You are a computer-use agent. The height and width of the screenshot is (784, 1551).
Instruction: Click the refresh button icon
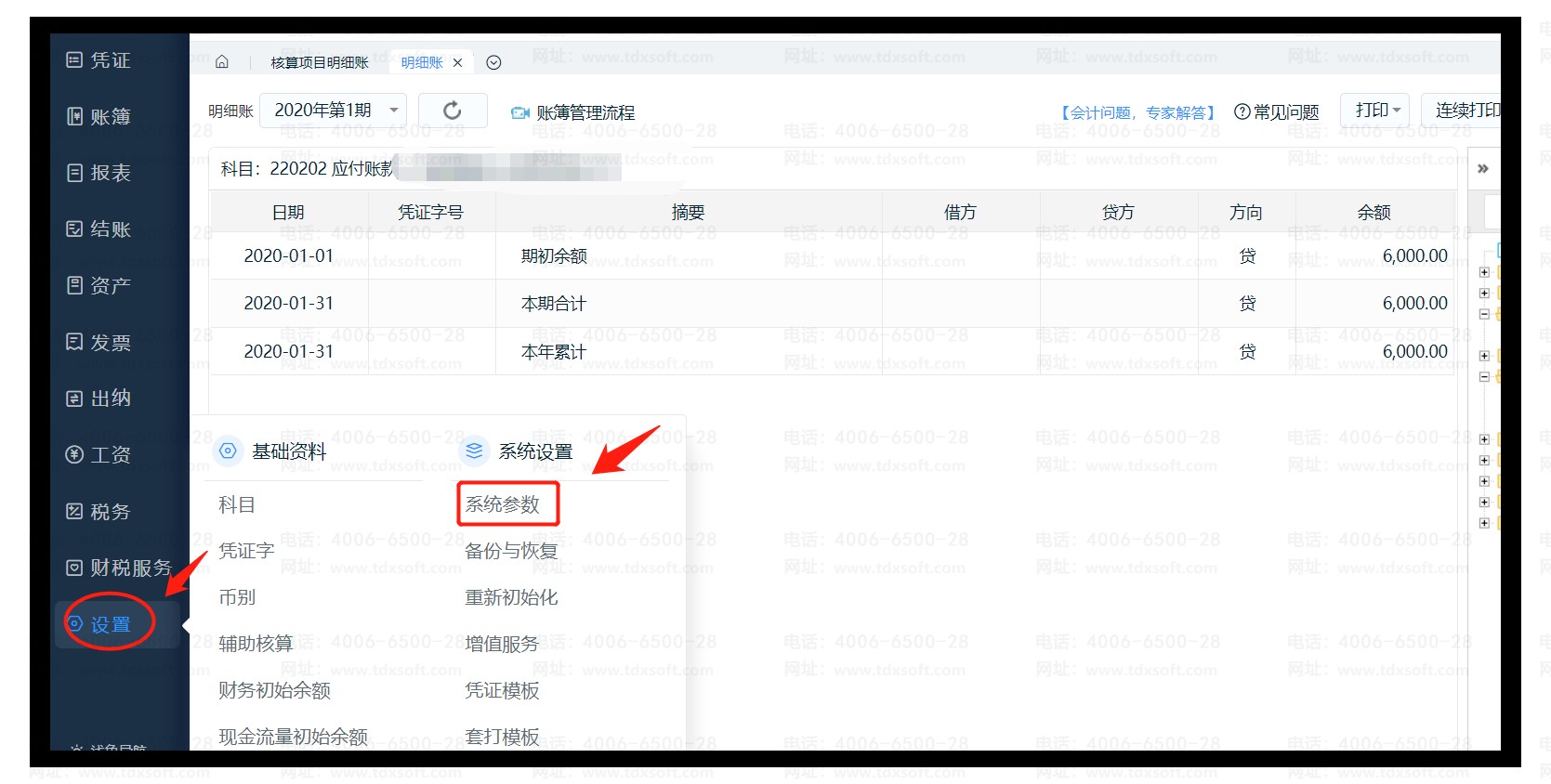click(x=453, y=111)
